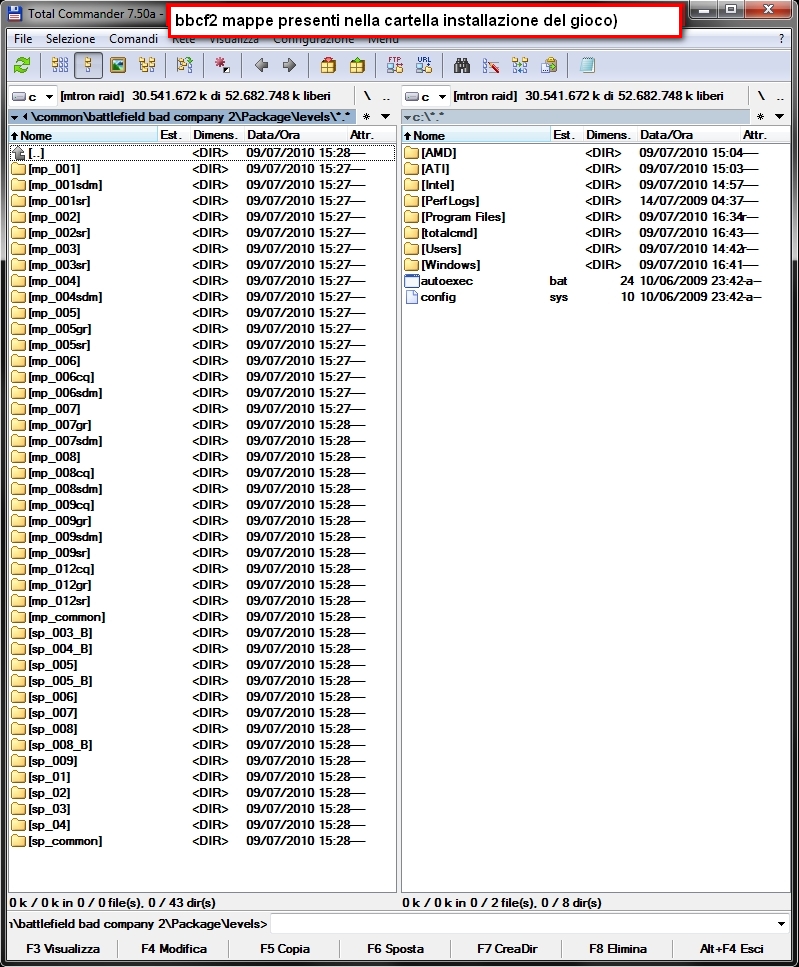Open the right panel directory hotlist asterisk
This screenshot has width=799, height=967.
(760, 117)
